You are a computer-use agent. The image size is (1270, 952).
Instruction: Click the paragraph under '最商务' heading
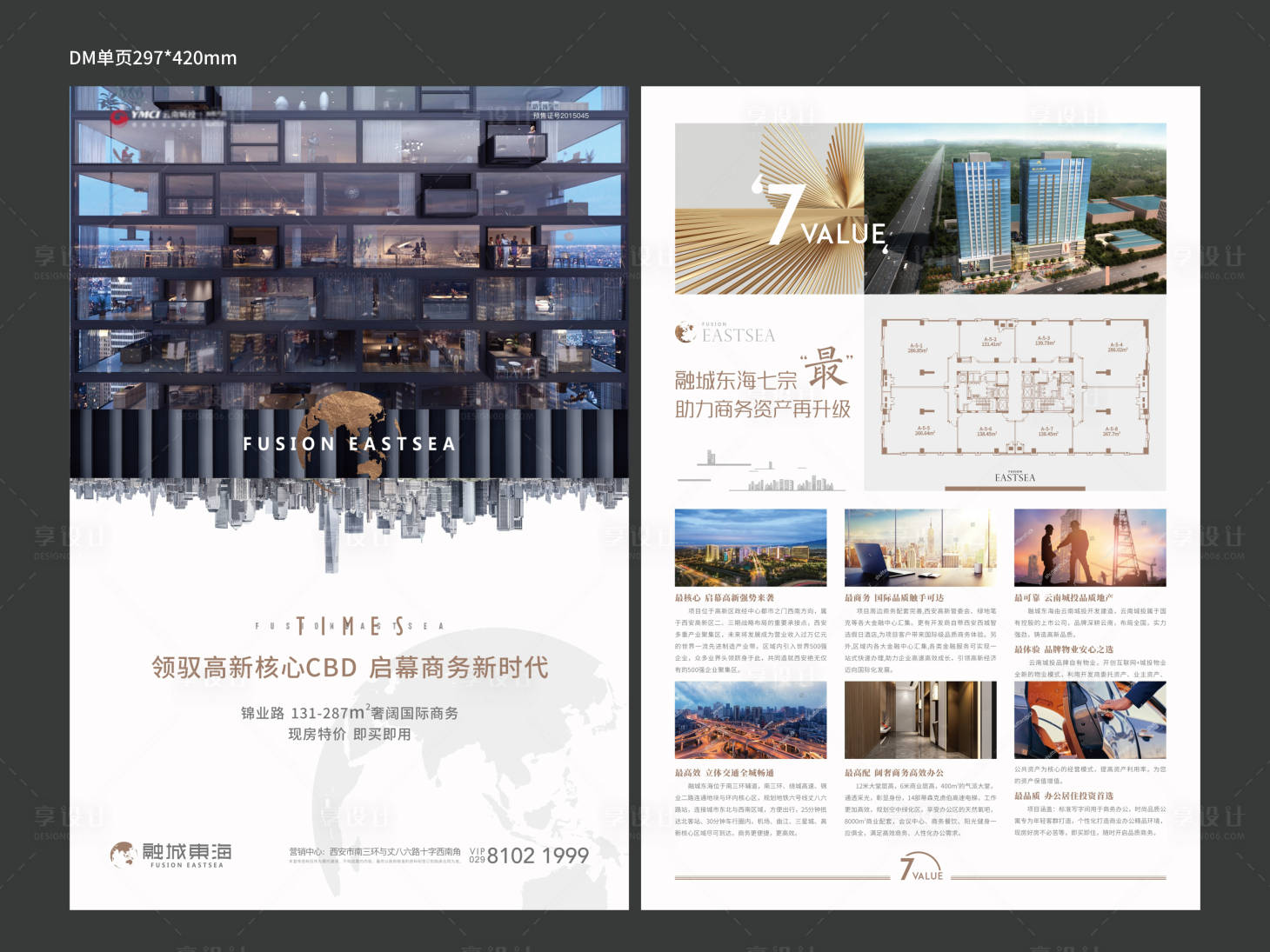920,641
